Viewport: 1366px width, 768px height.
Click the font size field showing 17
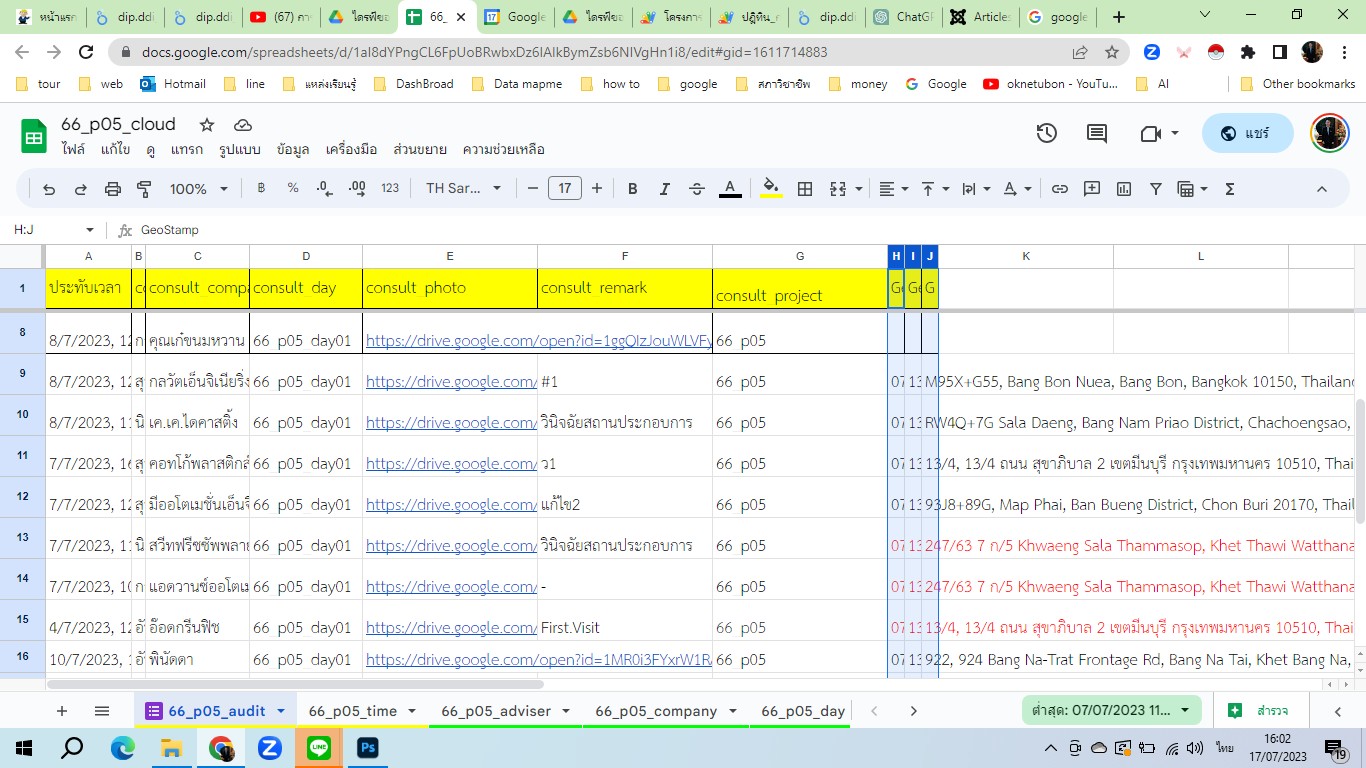[565, 188]
